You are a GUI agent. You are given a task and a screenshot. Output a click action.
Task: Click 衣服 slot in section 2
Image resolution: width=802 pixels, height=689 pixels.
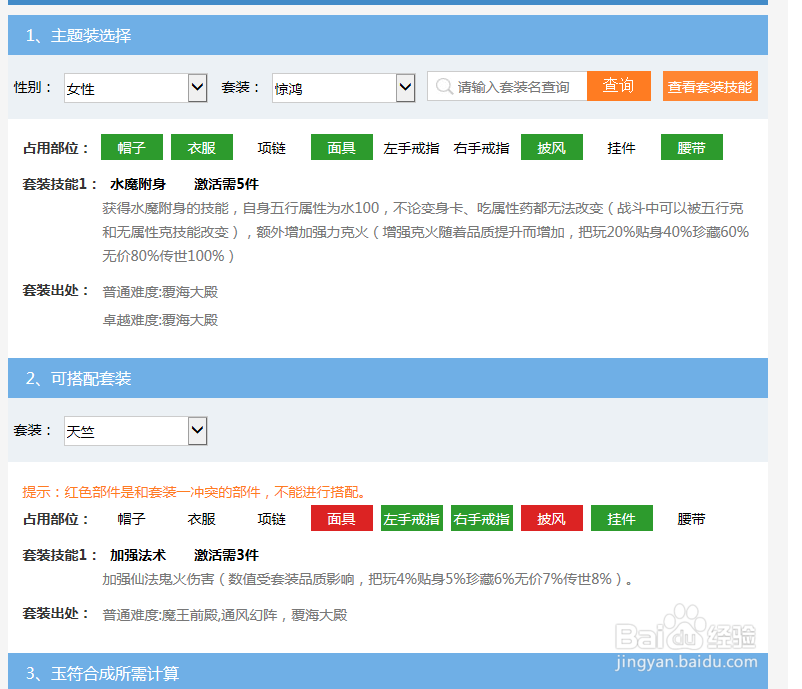coord(202,519)
